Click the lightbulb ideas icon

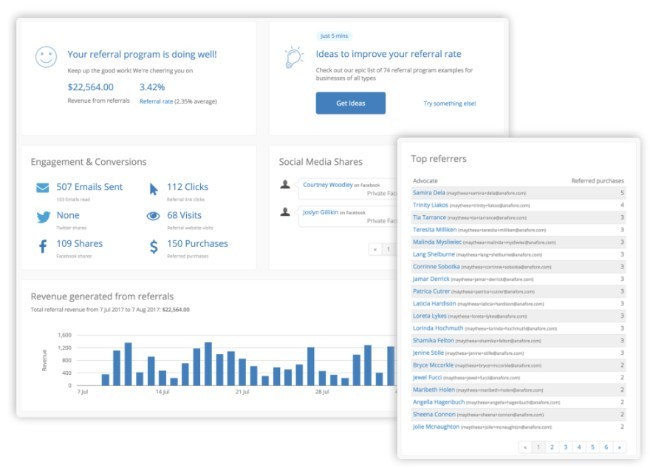pos(294,57)
